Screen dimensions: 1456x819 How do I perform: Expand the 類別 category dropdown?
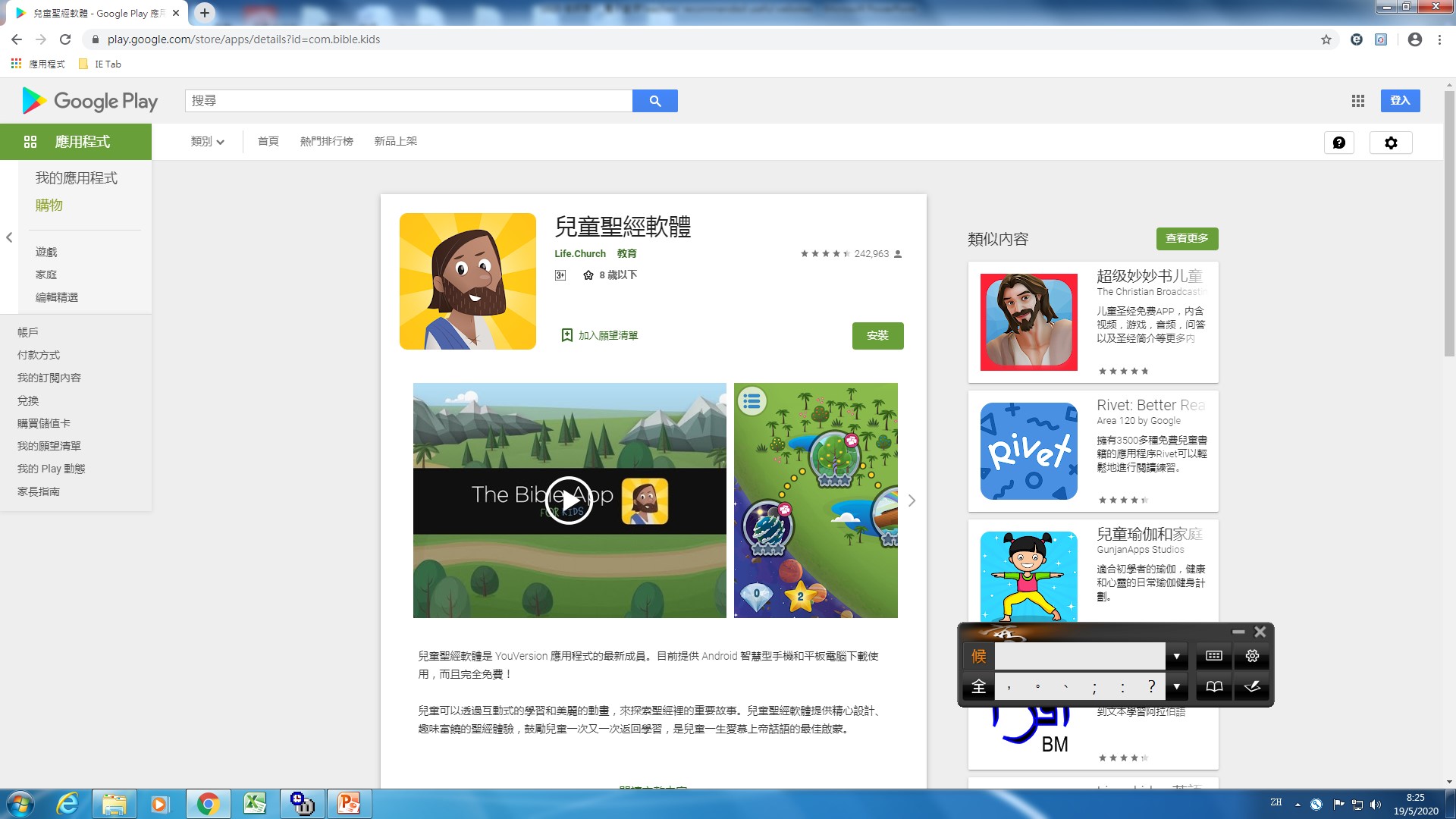207,141
